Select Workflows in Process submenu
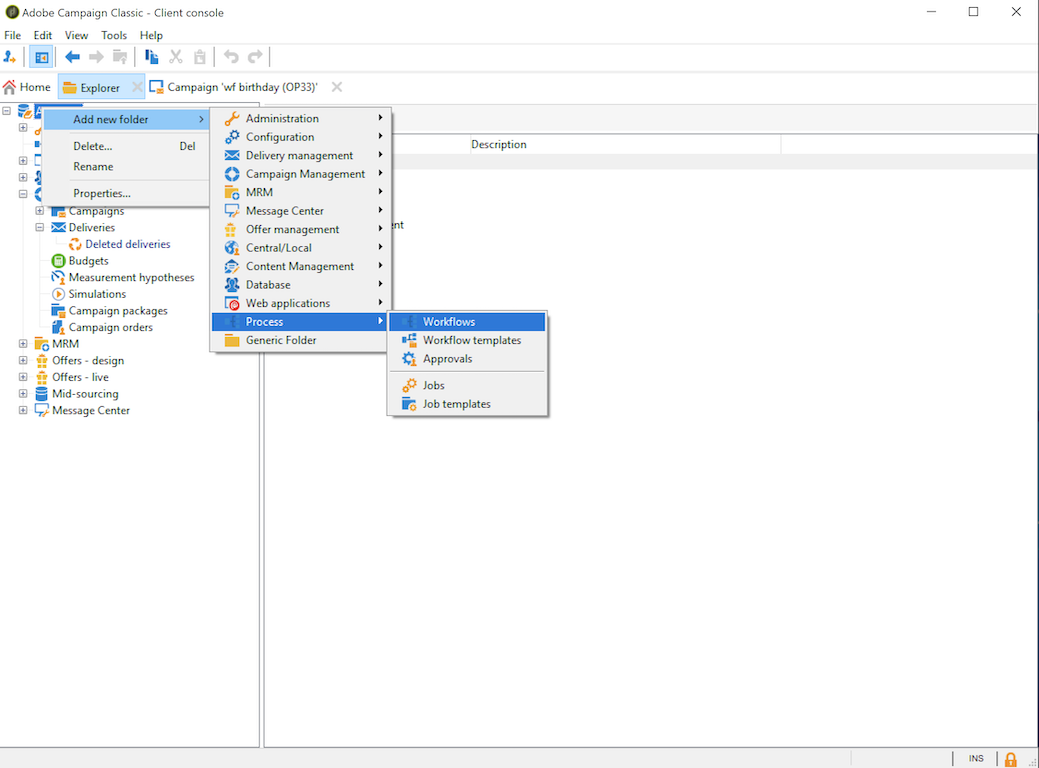 click(x=467, y=322)
